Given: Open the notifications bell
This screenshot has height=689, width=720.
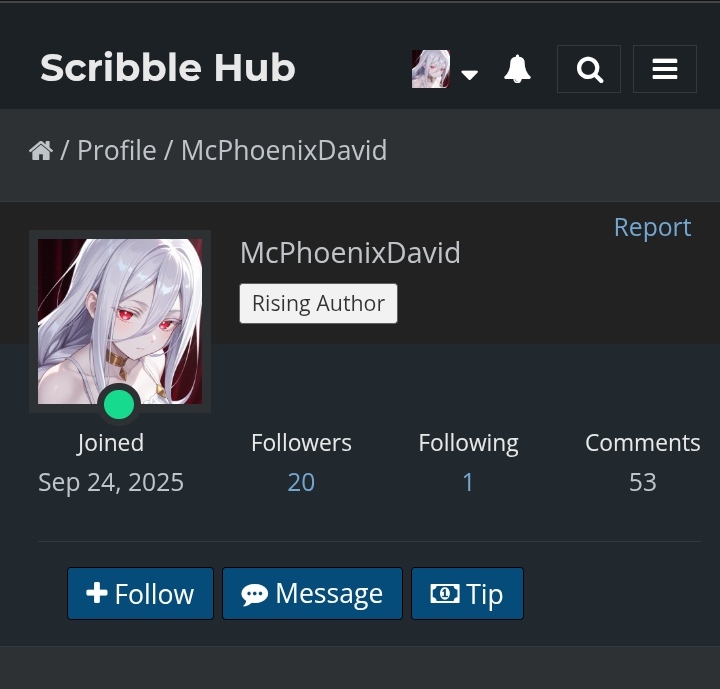Looking at the screenshot, I should click(x=517, y=69).
